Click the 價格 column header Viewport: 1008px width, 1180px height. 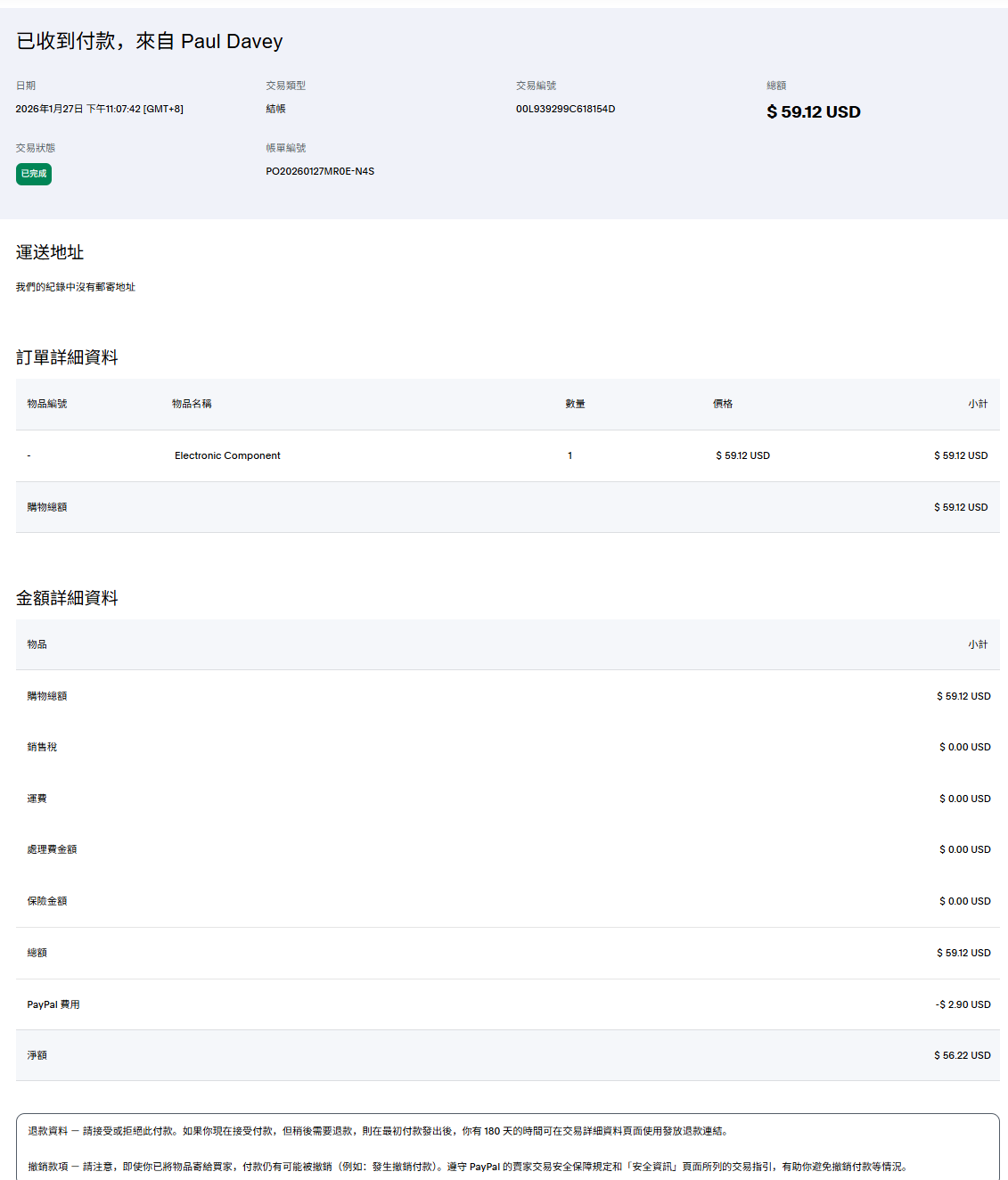723,404
